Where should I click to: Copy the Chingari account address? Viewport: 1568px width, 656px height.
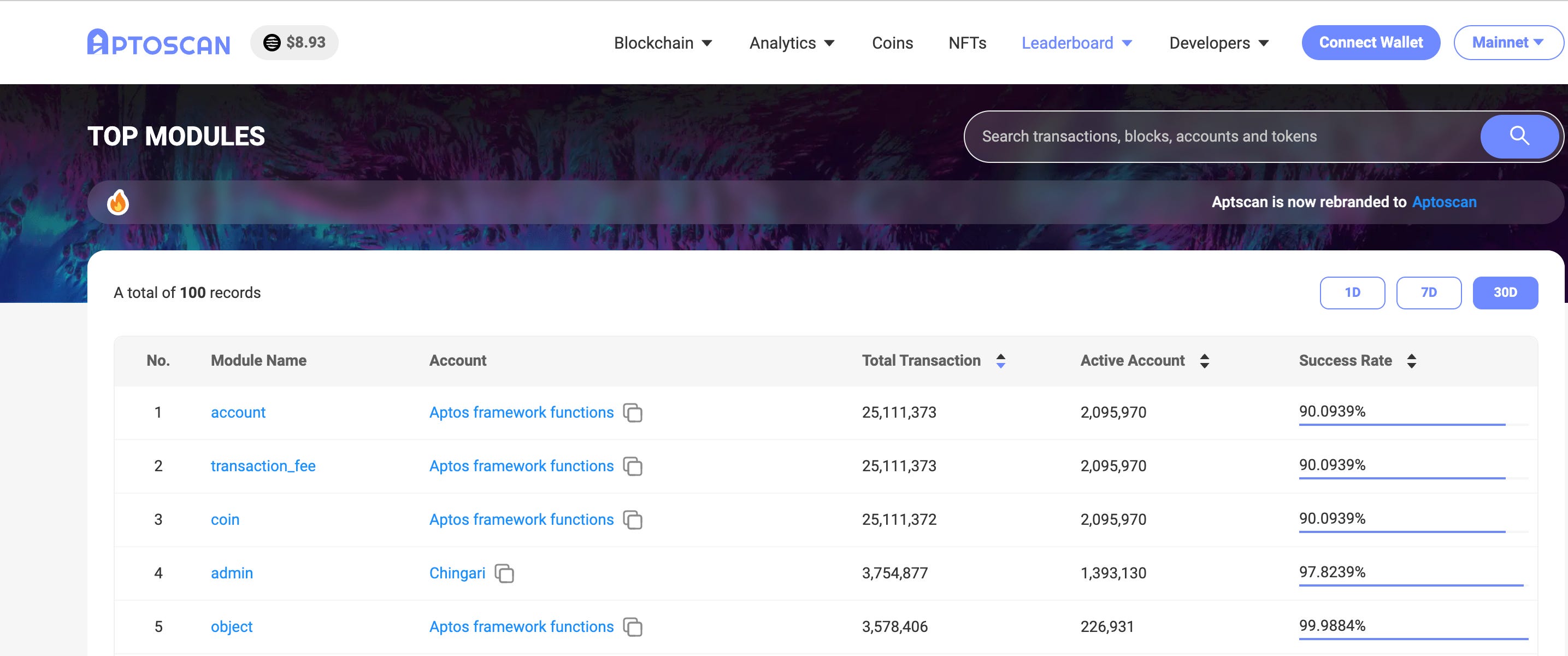tap(505, 573)
